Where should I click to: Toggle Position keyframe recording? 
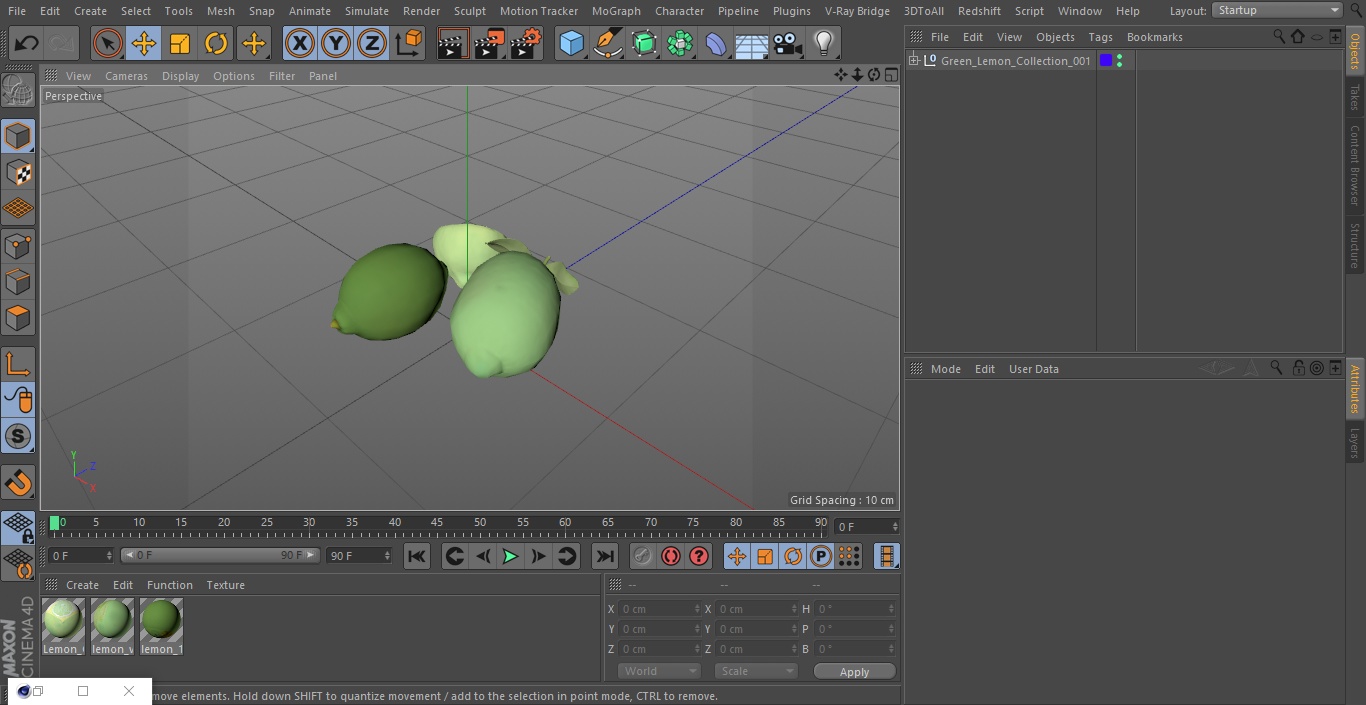(737, 556)
